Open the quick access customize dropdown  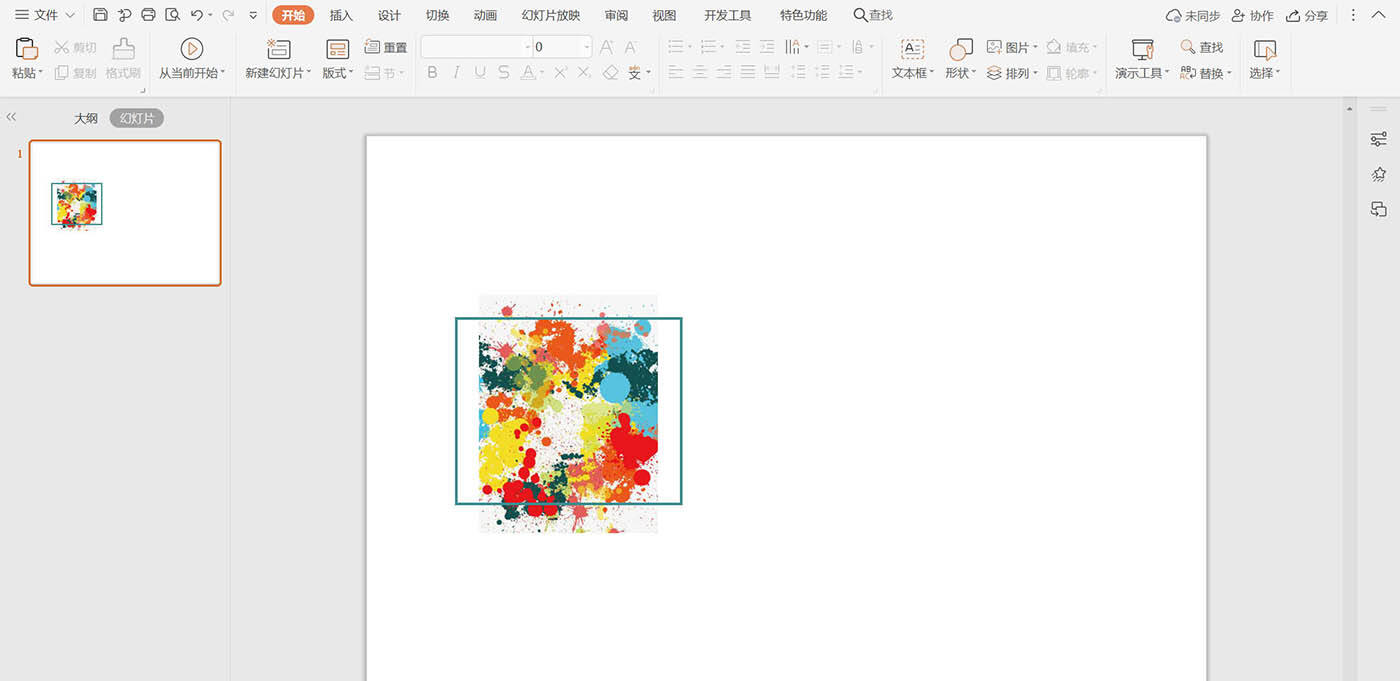coord(253,15)
